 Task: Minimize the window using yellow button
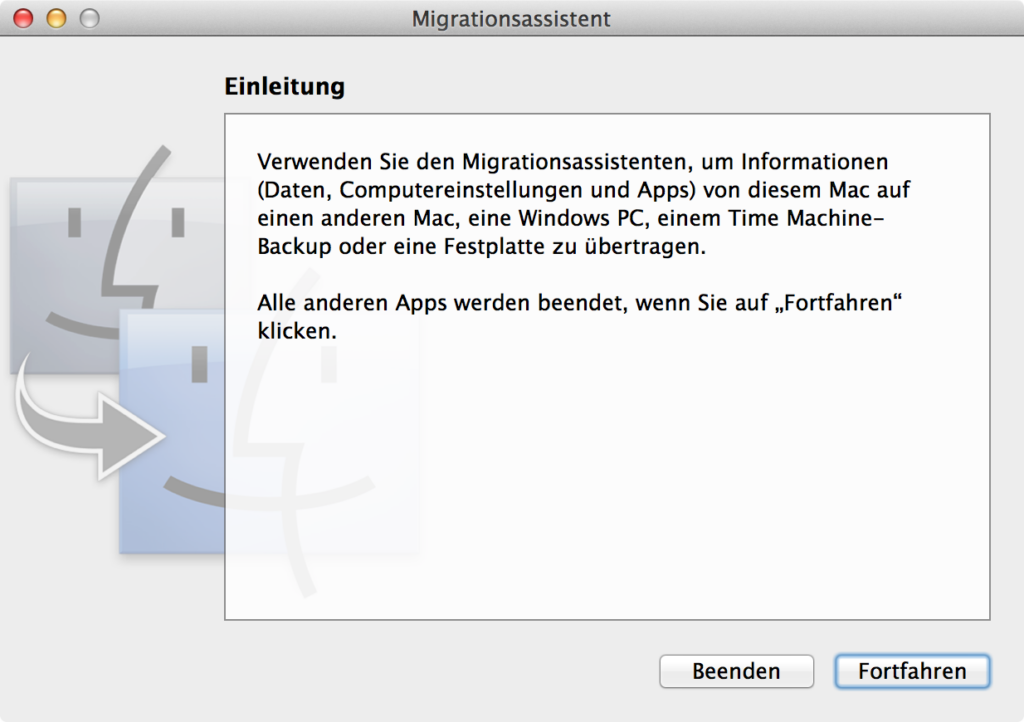coord(57,18)
